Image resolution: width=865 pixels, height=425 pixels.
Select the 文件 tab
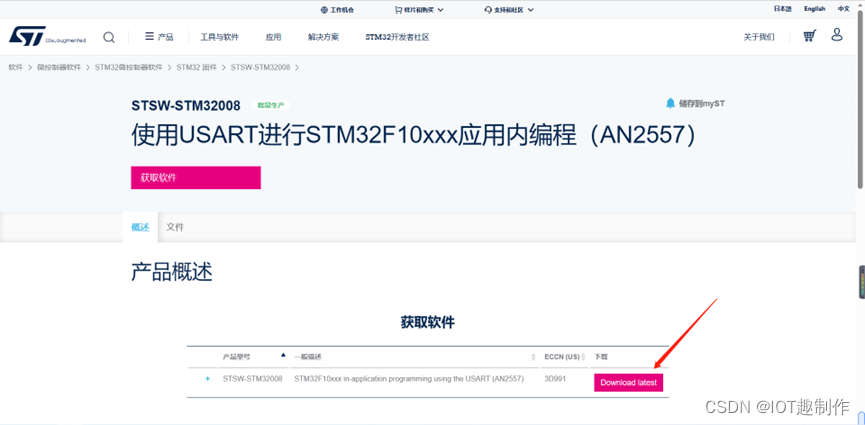point(175,227)
